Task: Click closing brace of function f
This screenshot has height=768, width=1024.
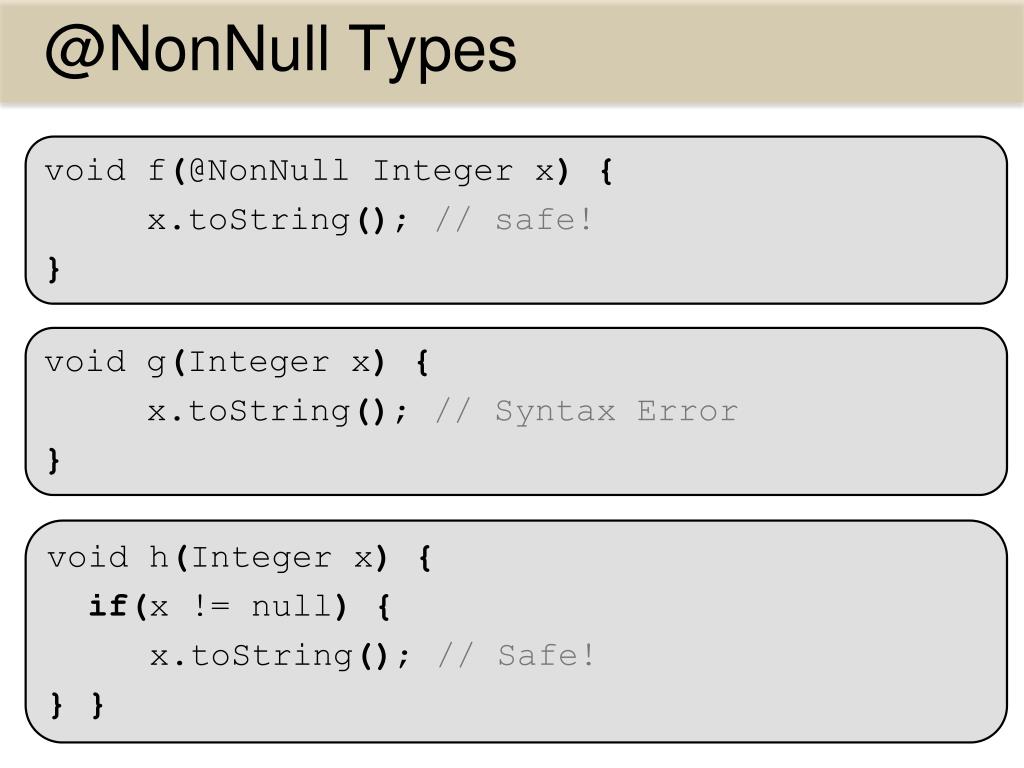Action: 54,269
